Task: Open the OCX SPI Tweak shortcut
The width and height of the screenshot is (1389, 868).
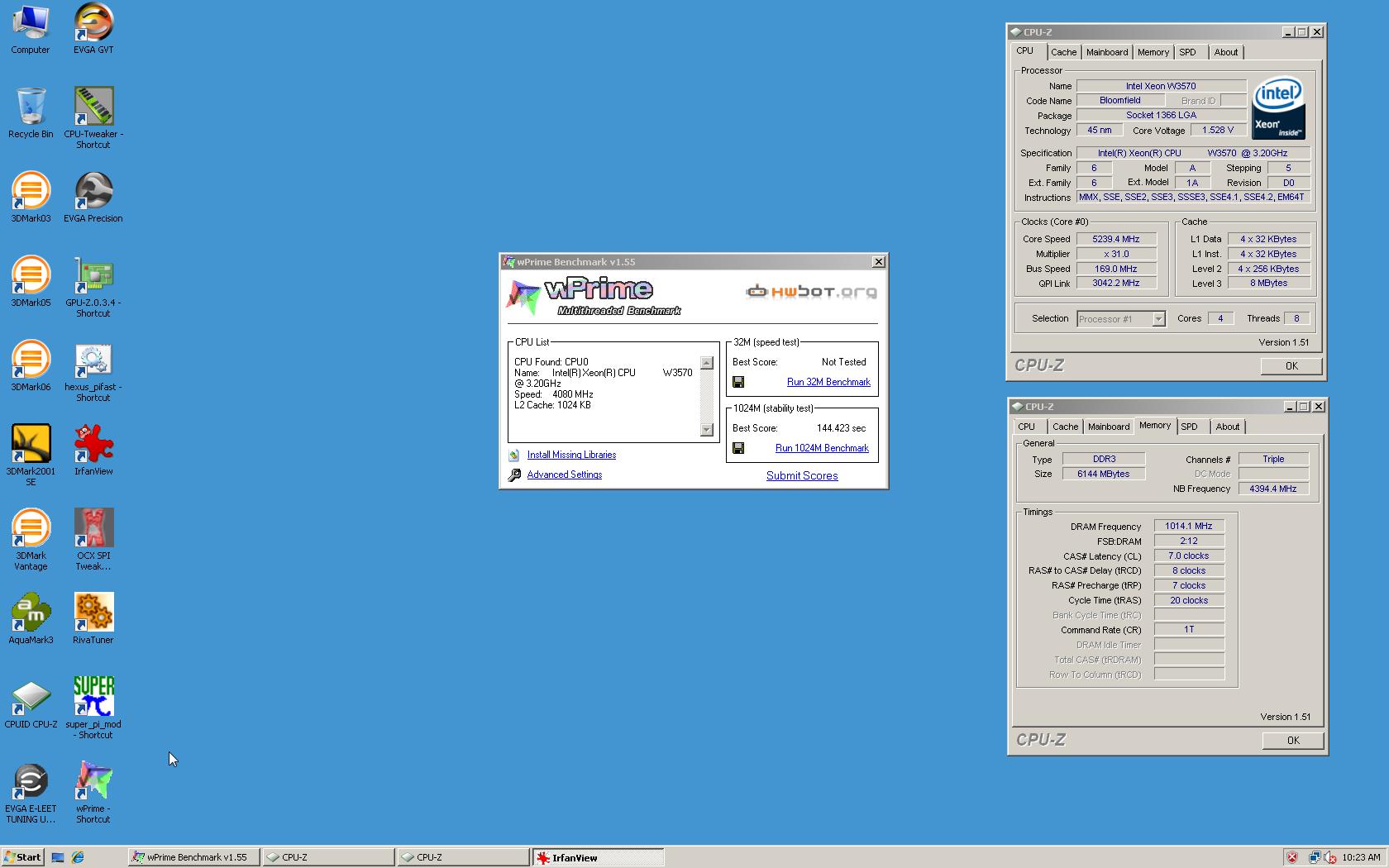Action: pos(93,540)
